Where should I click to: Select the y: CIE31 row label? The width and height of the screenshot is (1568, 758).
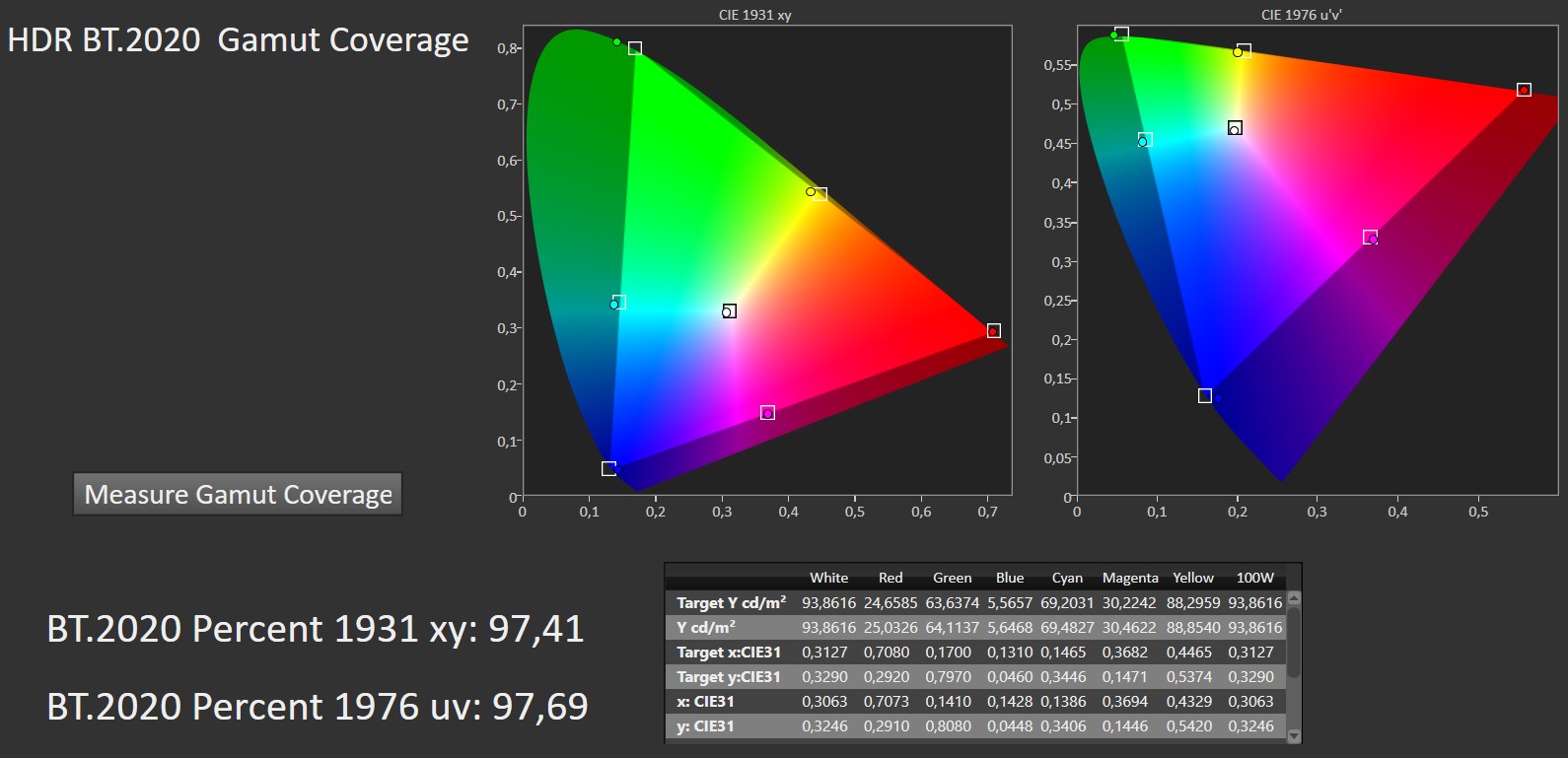point(705,725)
